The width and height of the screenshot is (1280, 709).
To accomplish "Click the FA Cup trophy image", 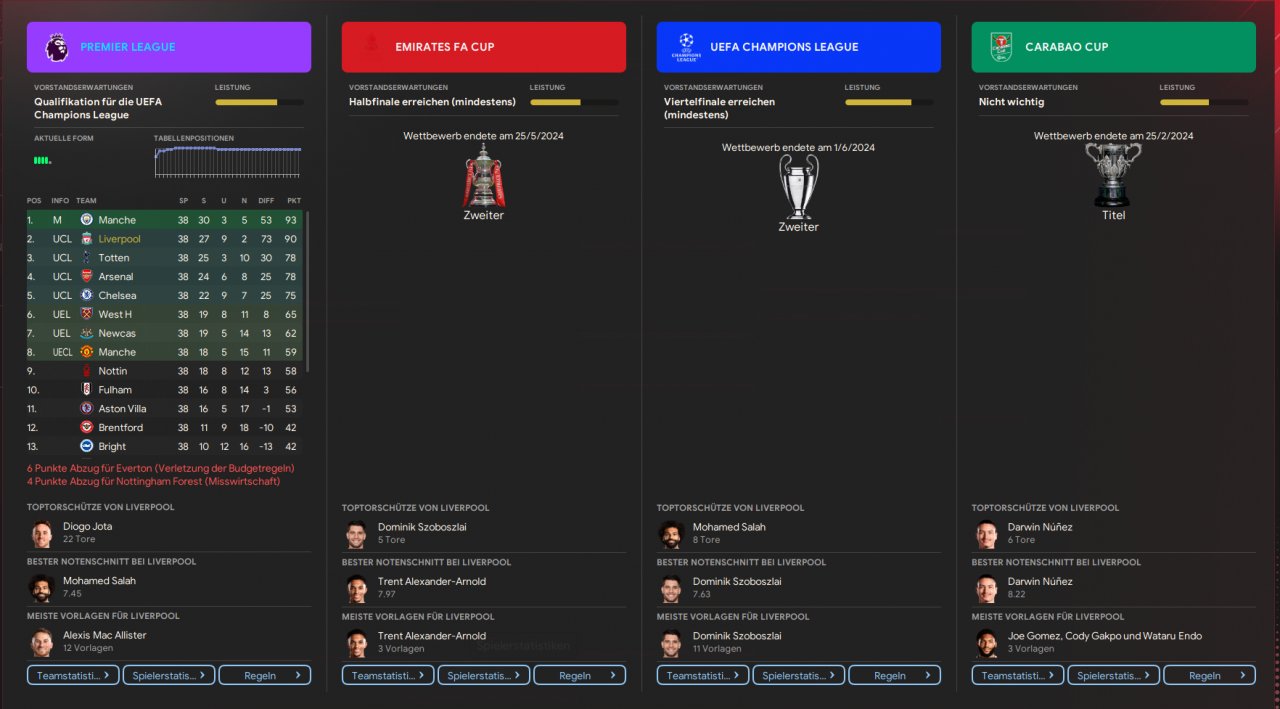I will [484, 176].
